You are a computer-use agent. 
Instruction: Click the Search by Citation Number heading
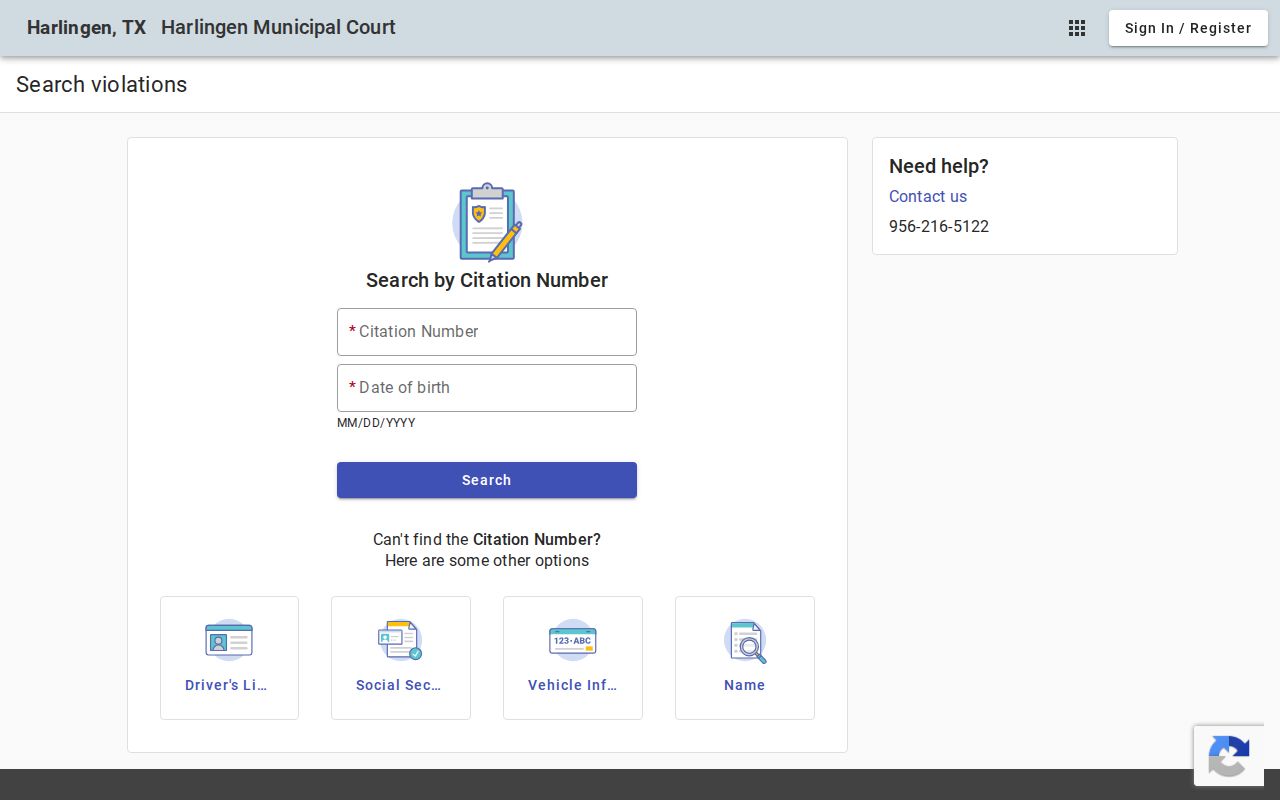point(487,280)
